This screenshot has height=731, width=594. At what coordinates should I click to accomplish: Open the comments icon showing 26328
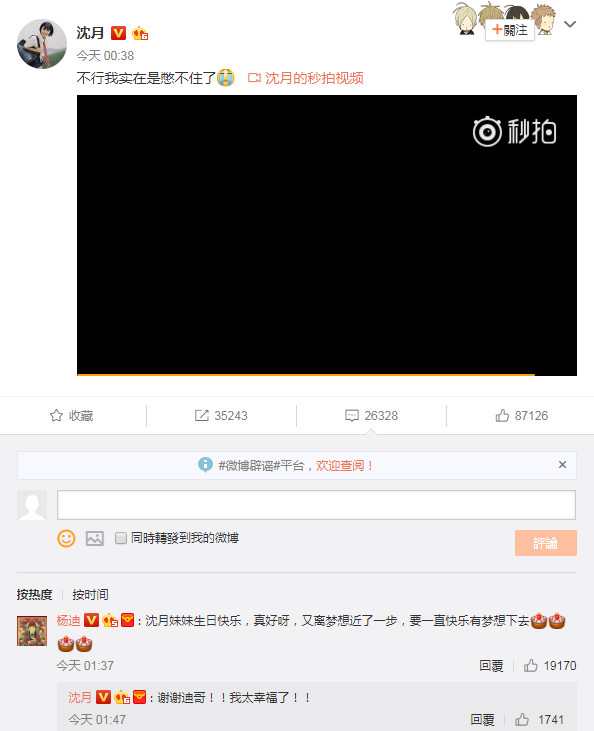coord(352,415)
